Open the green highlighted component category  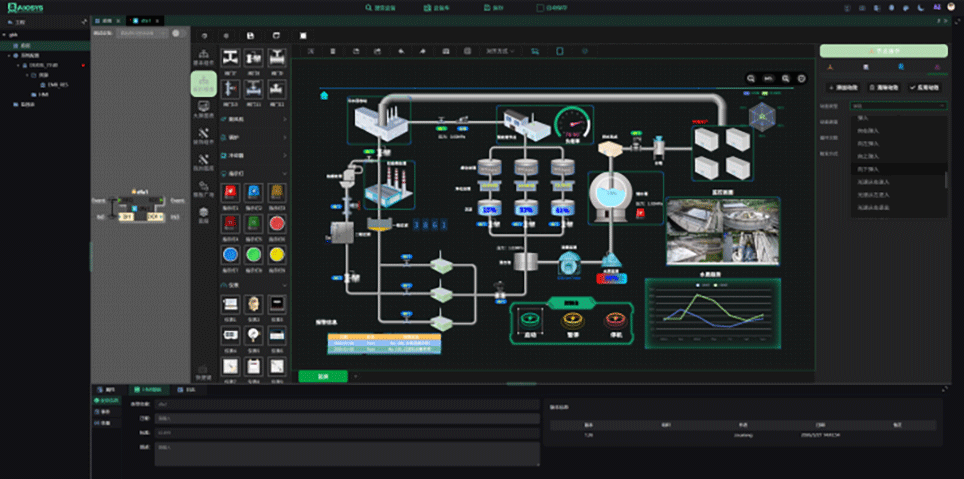[x=203, y=84]
